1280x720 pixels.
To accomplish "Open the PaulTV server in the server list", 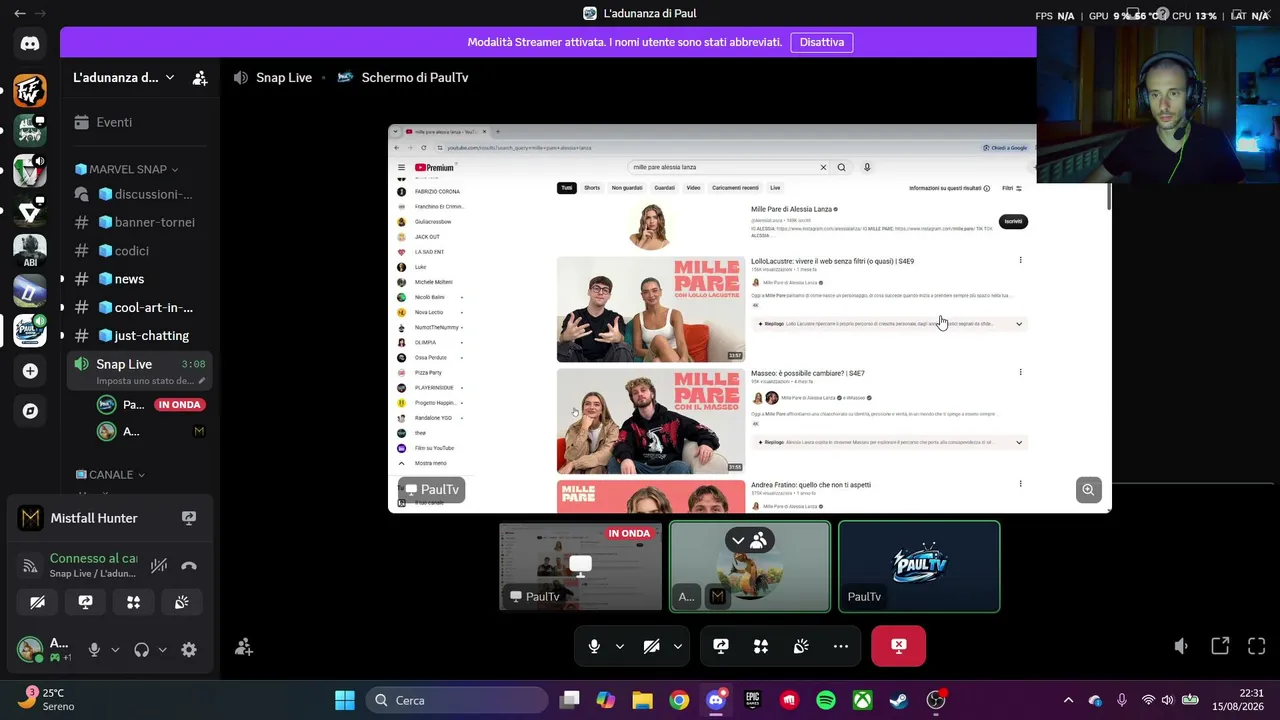I will coord(30,330).
